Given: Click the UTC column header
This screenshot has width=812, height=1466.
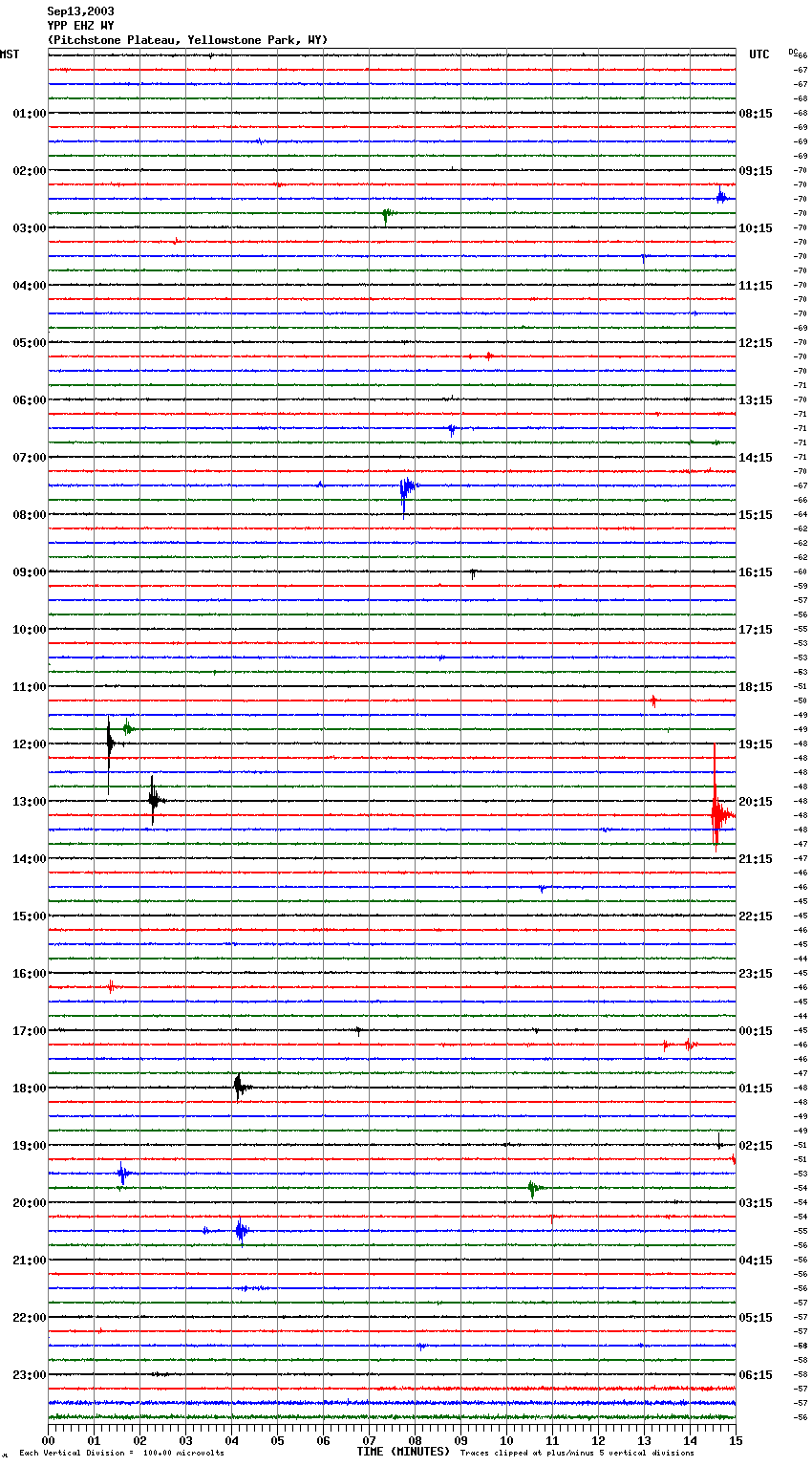Looking at the screenshot, I should (759, 54).
